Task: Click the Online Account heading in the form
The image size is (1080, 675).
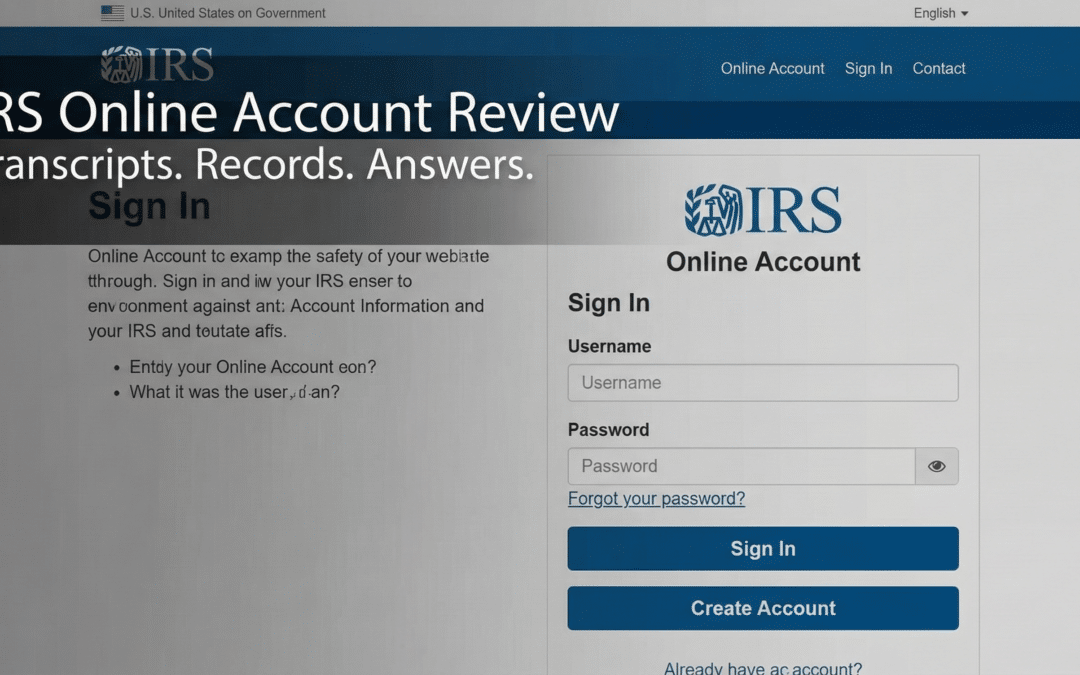Action: [x=762, y=262]
